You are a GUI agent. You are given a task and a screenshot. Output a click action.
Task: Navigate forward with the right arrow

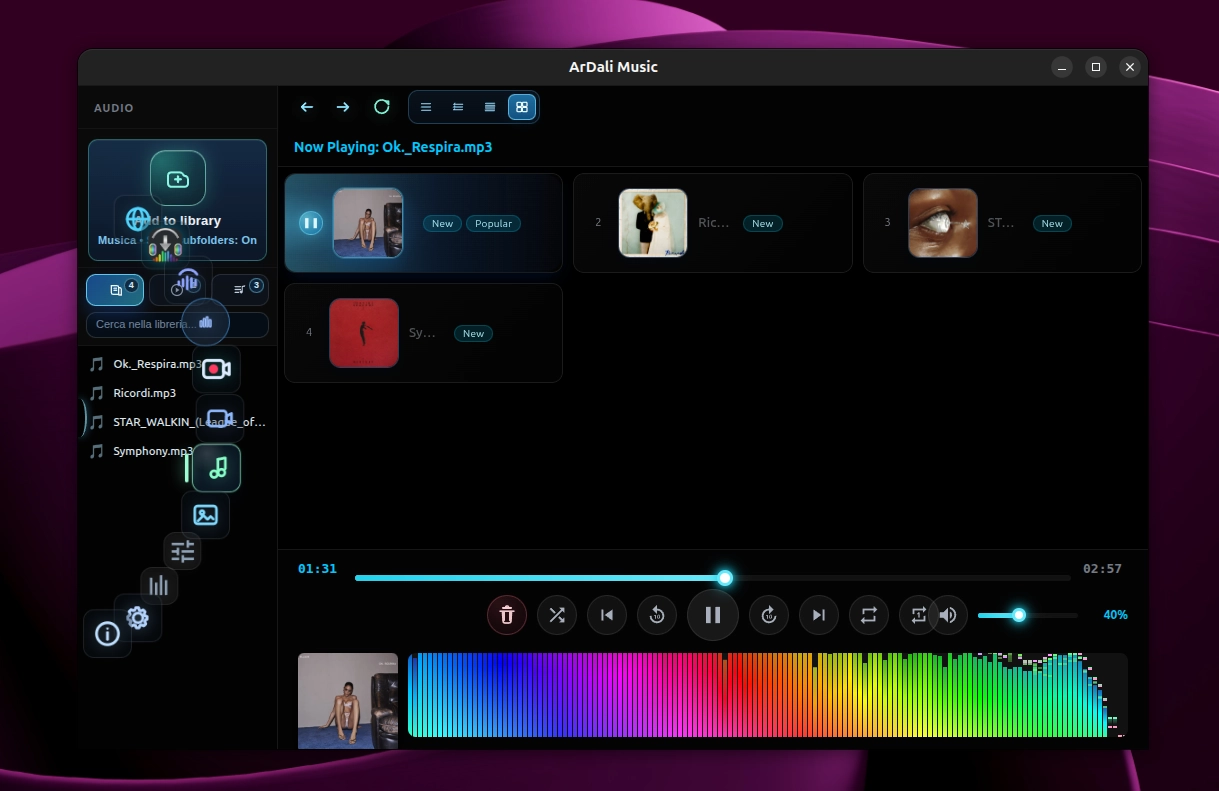point(343,107)
